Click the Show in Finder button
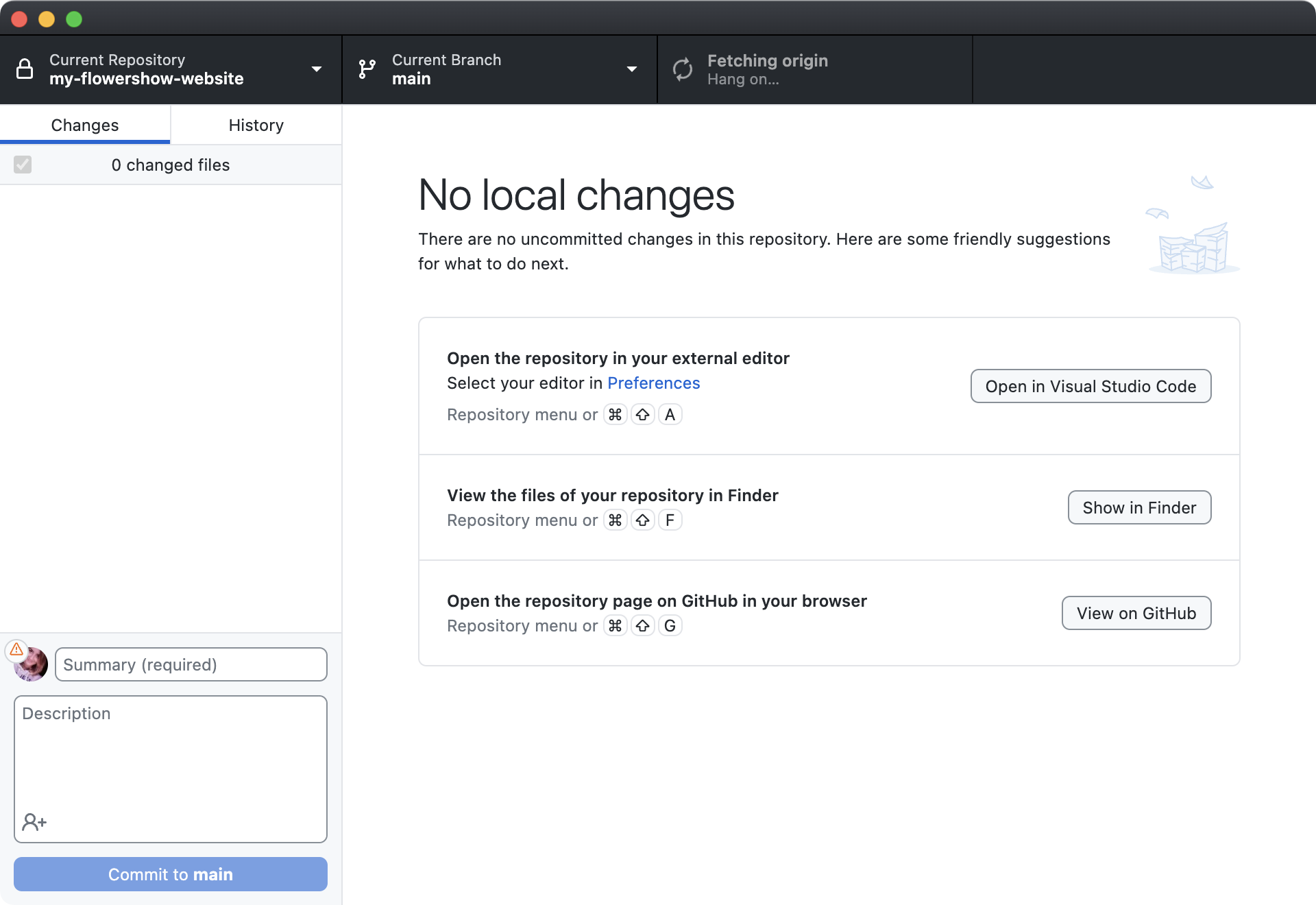 point(1139,508)
